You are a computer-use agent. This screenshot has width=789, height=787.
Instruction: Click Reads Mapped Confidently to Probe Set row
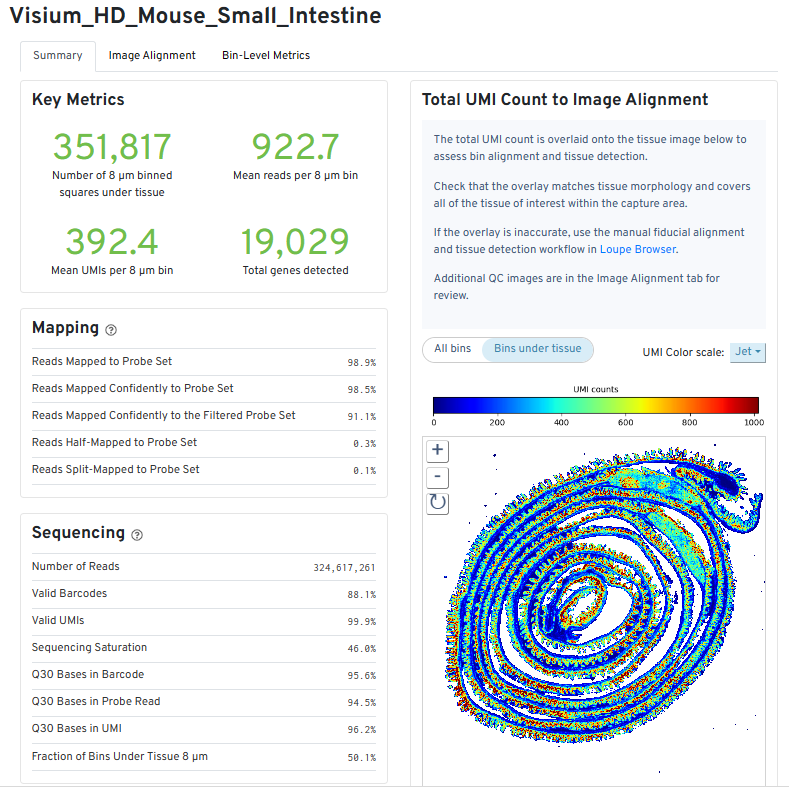(204, 389)
